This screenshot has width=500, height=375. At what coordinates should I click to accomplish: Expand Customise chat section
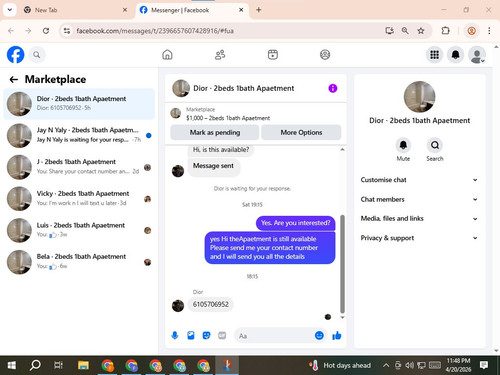tap(419, 180)
